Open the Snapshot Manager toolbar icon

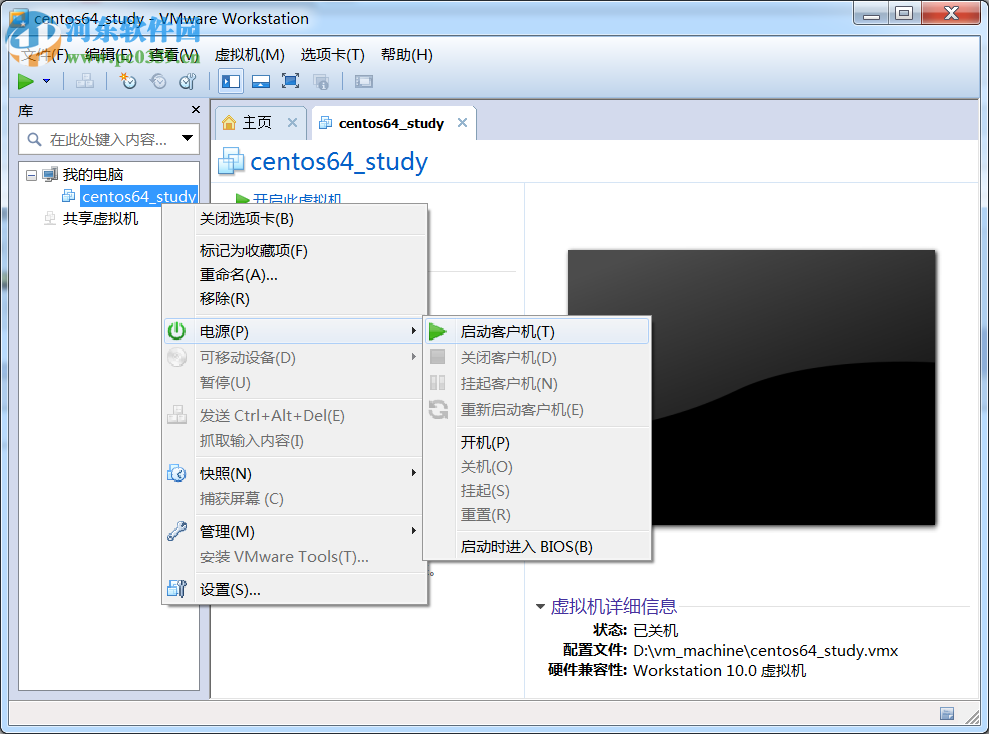187,81
